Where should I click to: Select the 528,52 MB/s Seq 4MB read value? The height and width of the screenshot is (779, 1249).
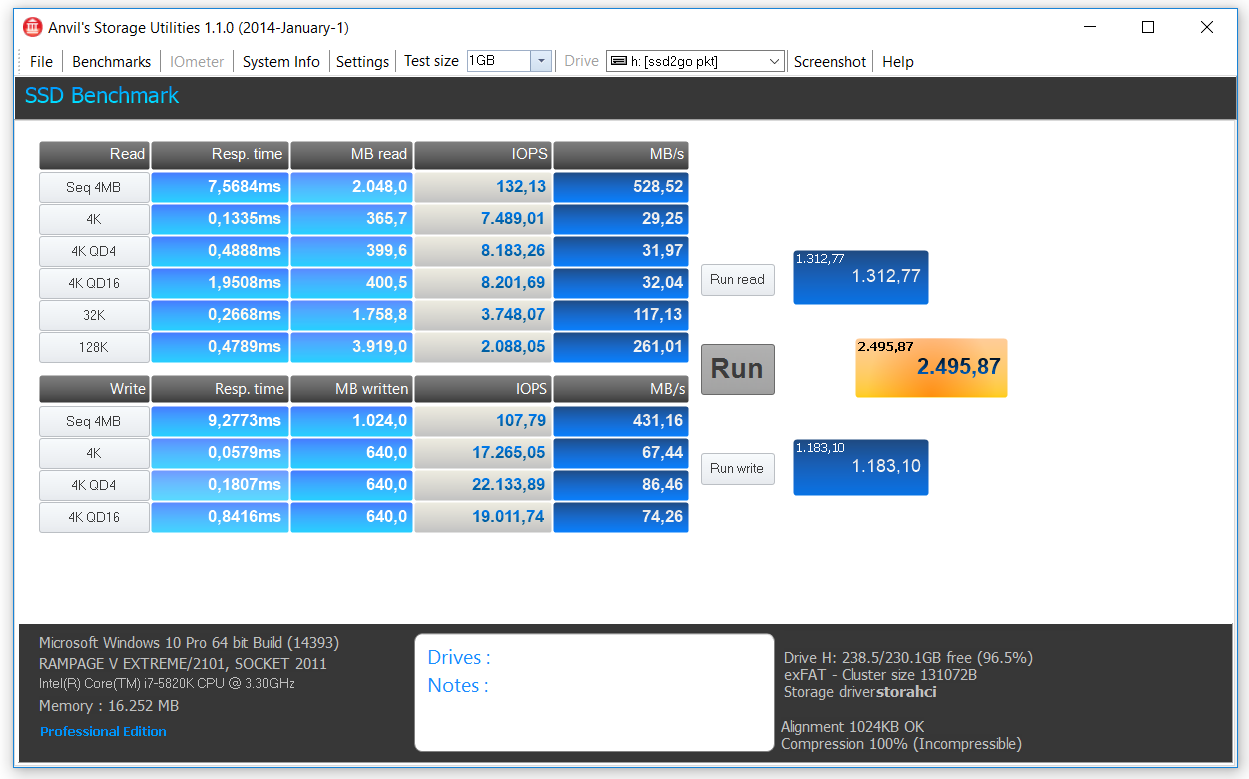pyautogui.click(x=621, y=187)
